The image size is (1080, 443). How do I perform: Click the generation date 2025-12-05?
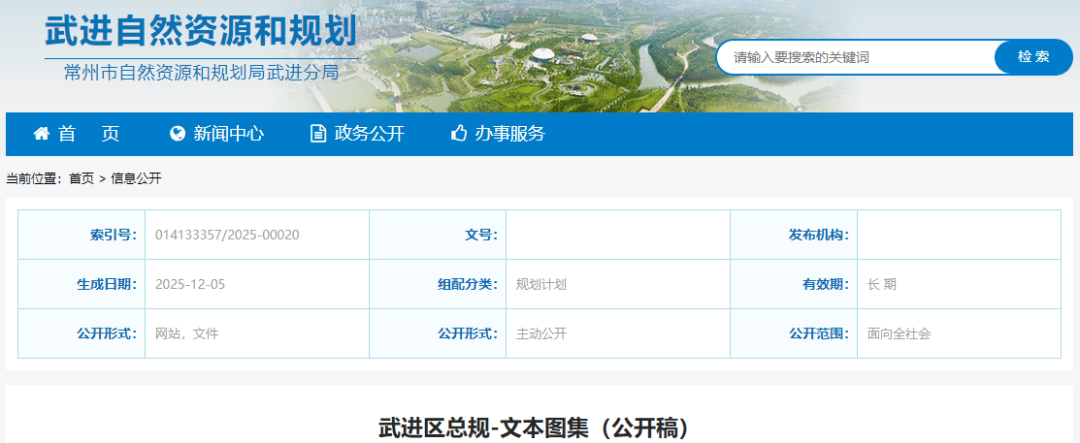(x=191, y=284)
